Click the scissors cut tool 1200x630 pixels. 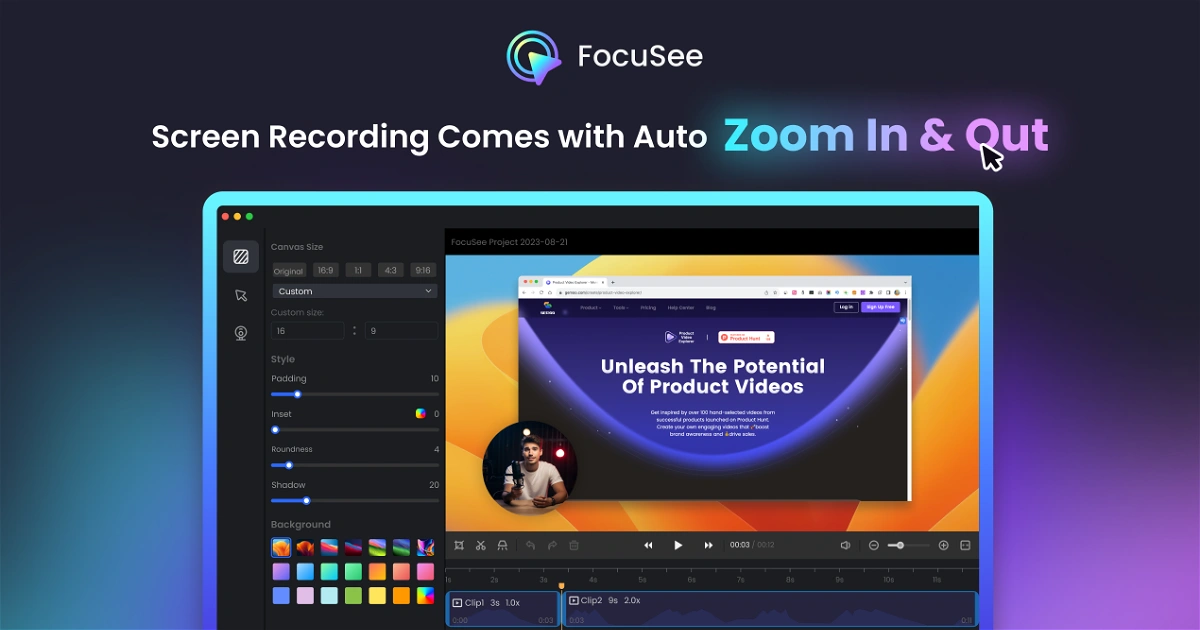pos(481,545)
